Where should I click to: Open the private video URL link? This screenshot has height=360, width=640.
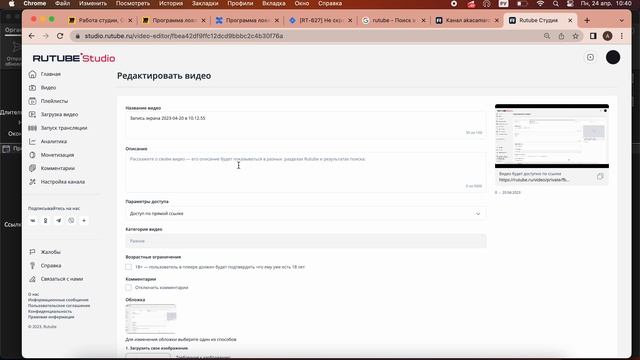click(x=534, y=180)
